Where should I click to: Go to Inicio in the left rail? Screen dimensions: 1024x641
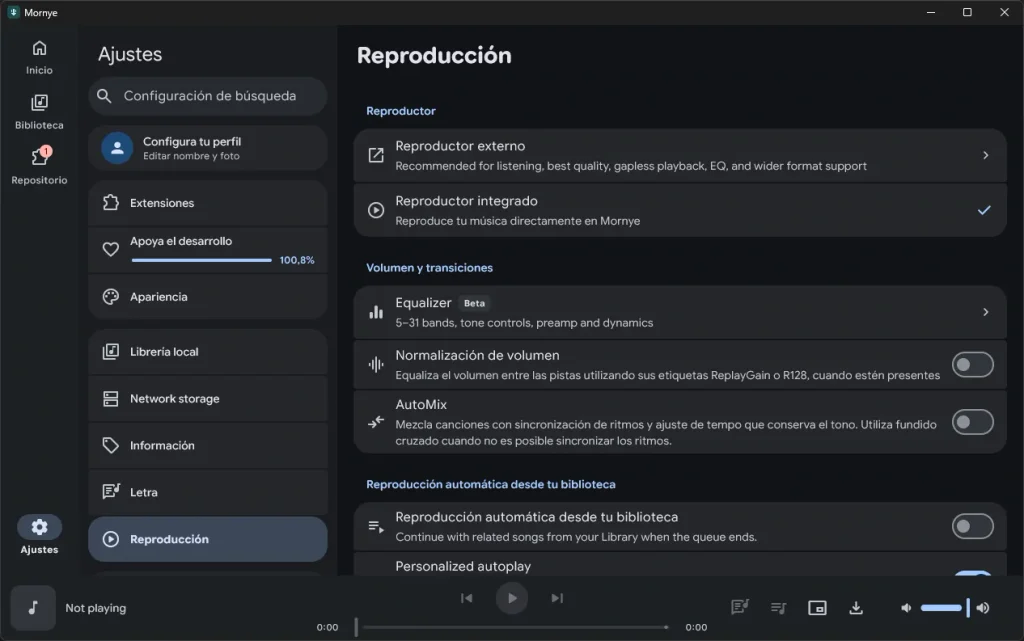point(39,57)
